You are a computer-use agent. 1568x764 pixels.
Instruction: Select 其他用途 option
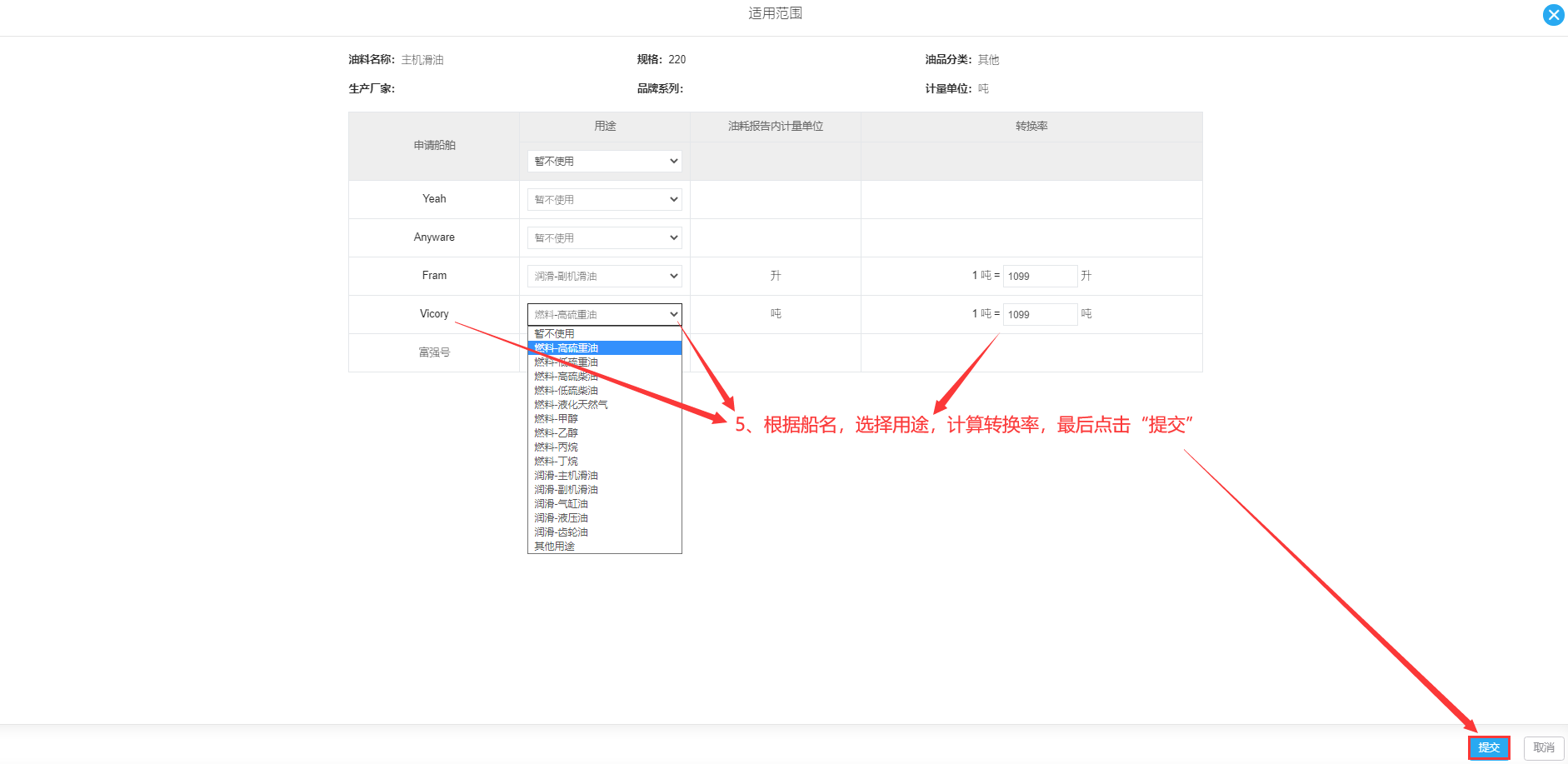(604, 546)
